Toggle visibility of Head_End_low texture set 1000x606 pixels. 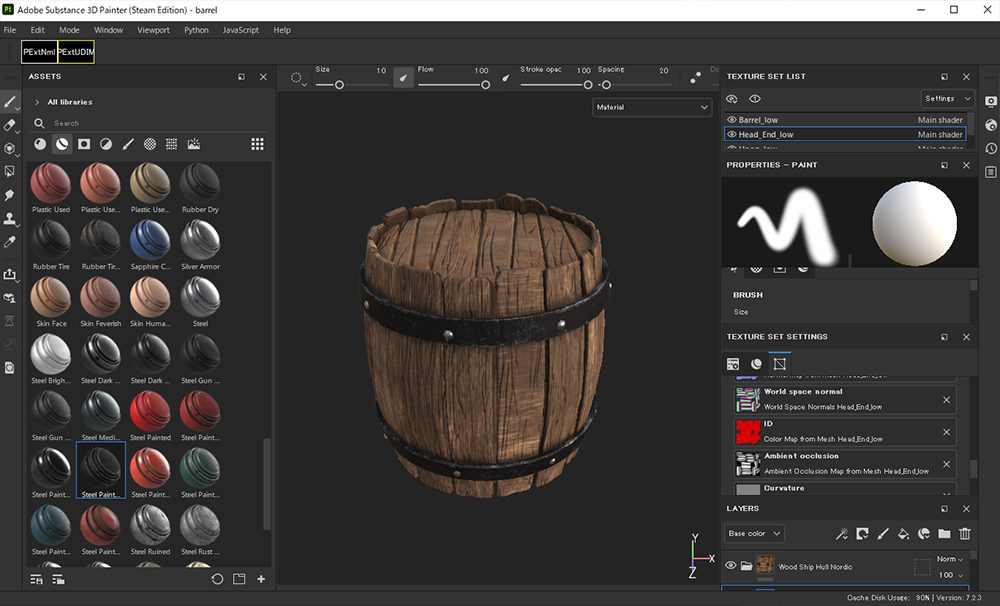731,134
